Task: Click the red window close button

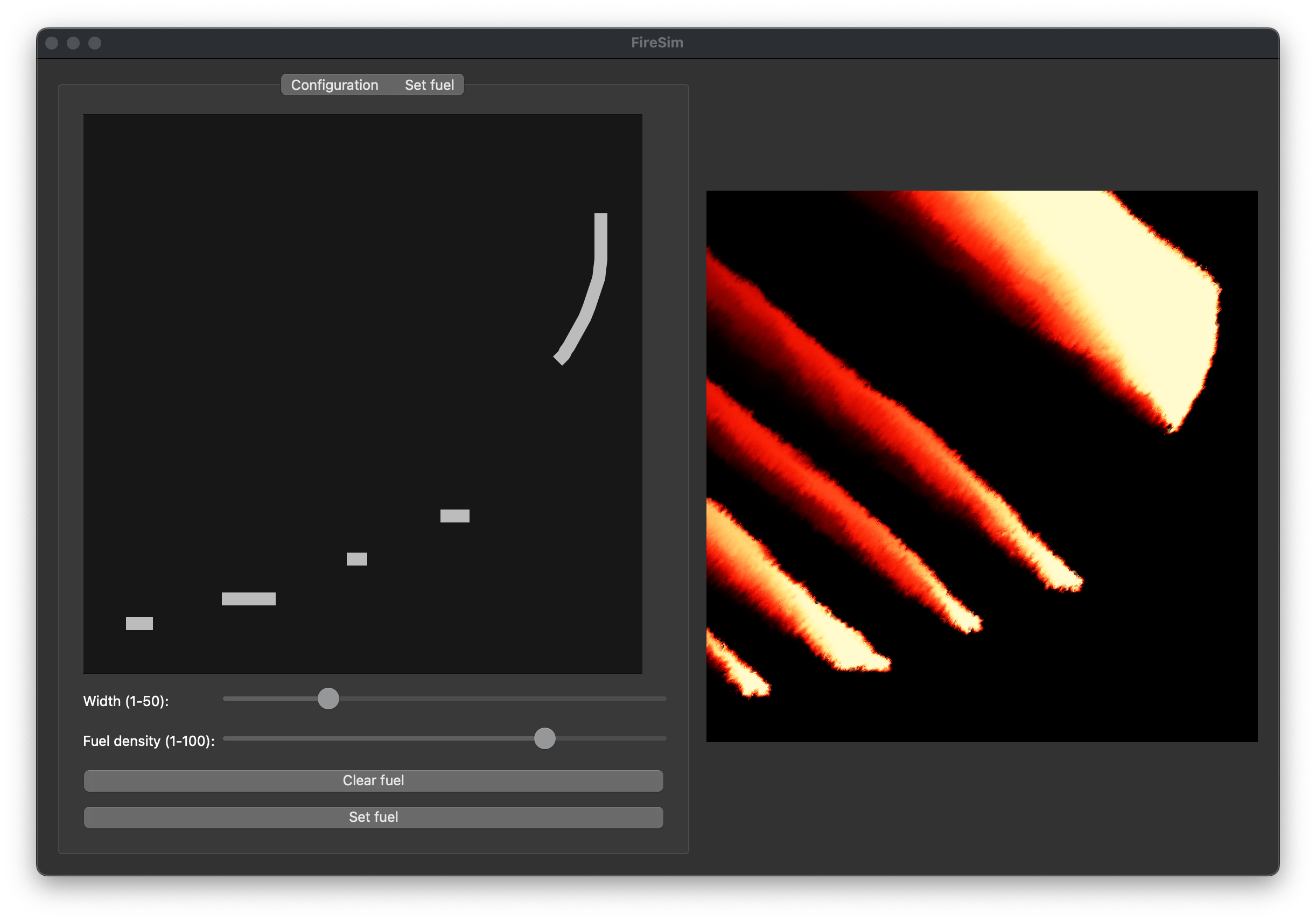Action: coord(52,43)
